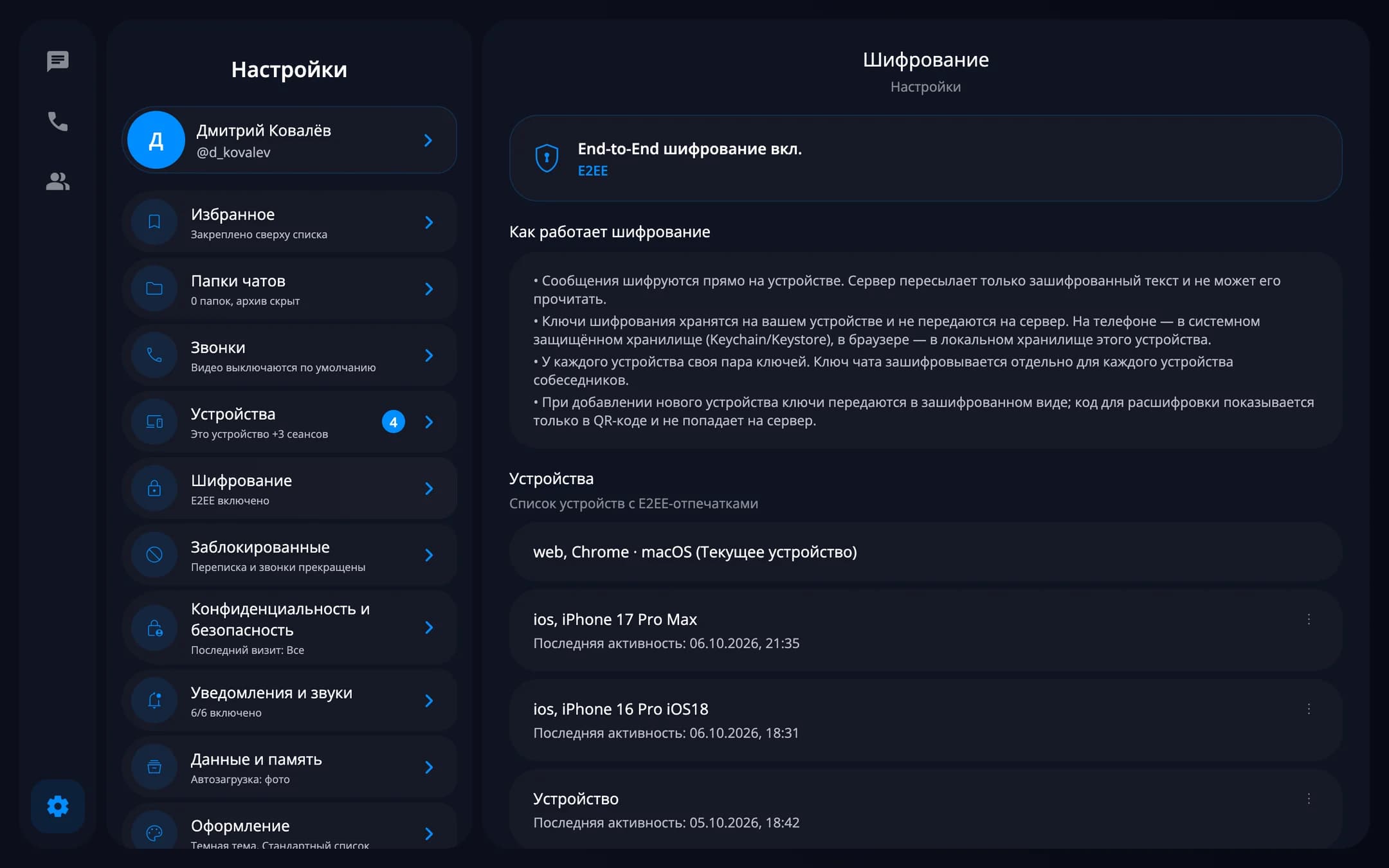Select the ios, iPhone 17 Pro Max device

(x=925, y=631)
